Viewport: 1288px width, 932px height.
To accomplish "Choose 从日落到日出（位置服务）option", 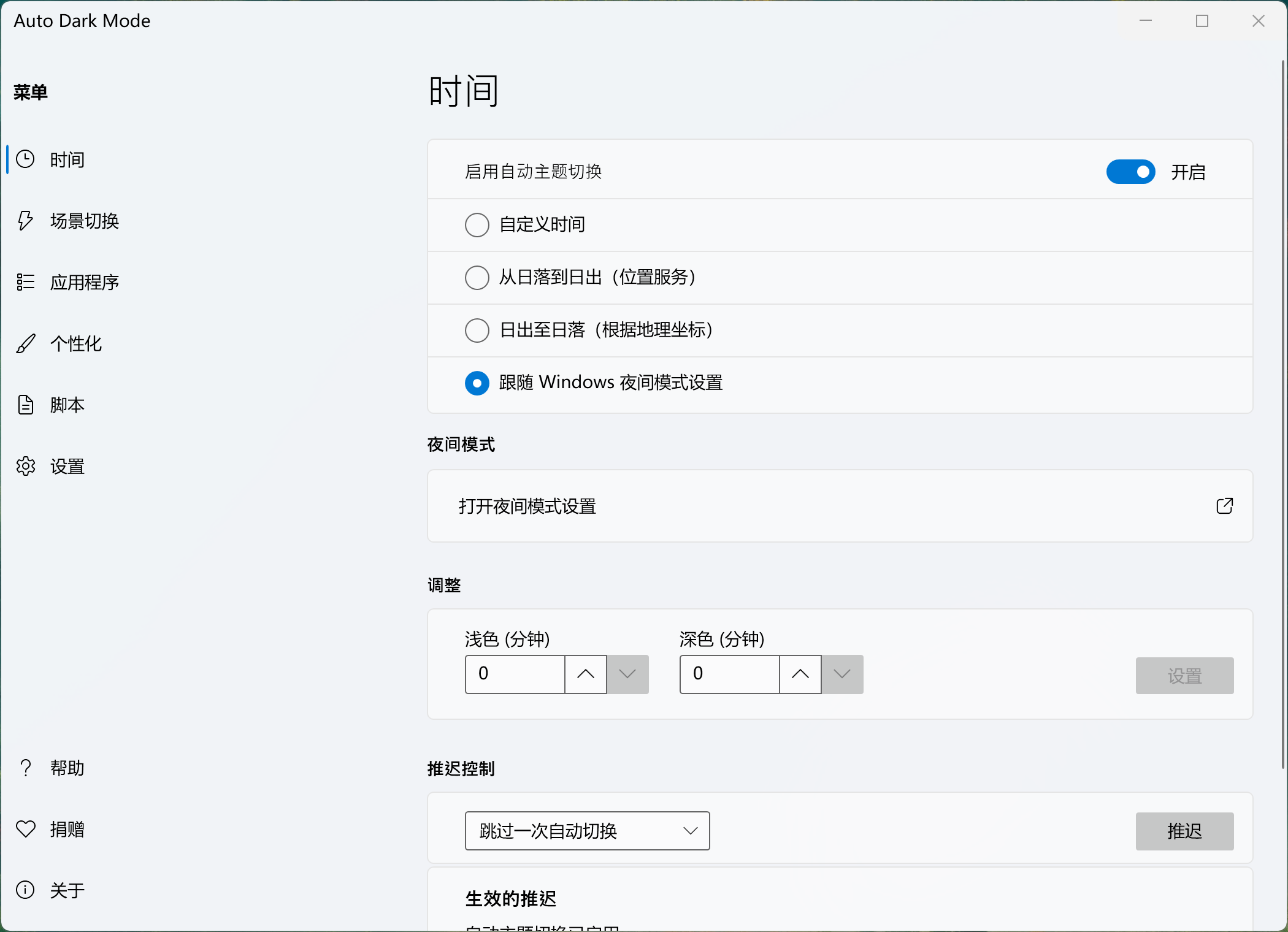I will coord(477,278).
